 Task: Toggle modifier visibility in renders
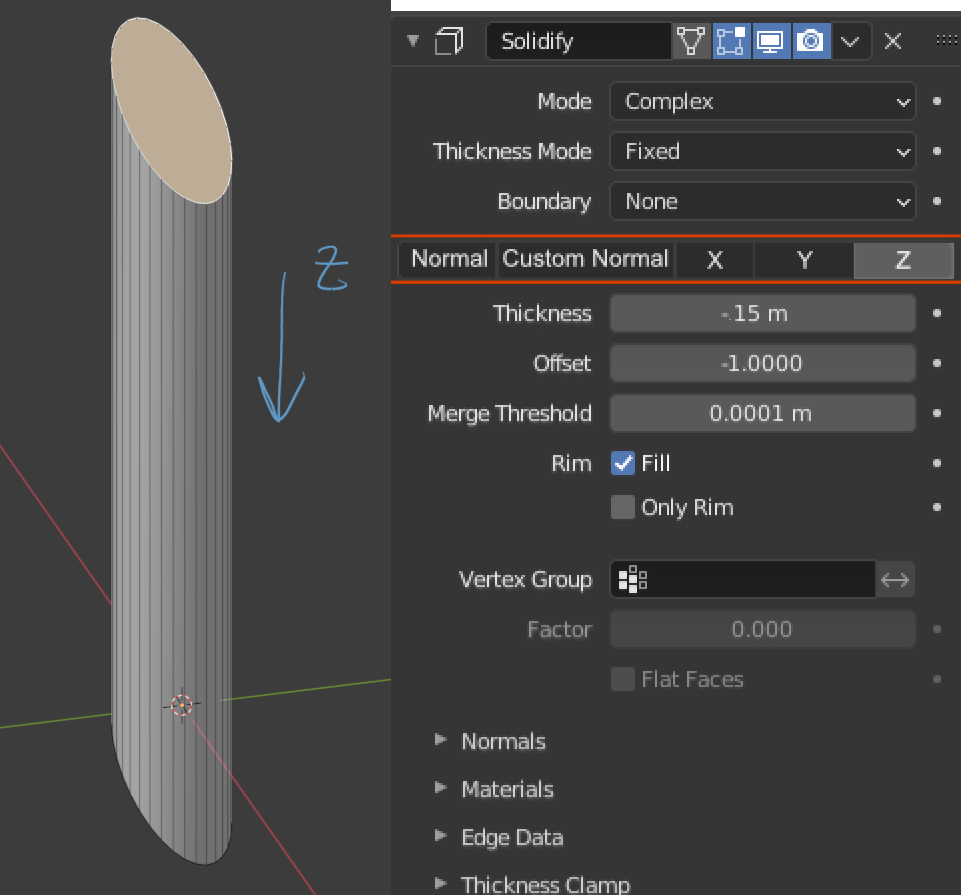(811, 41)
